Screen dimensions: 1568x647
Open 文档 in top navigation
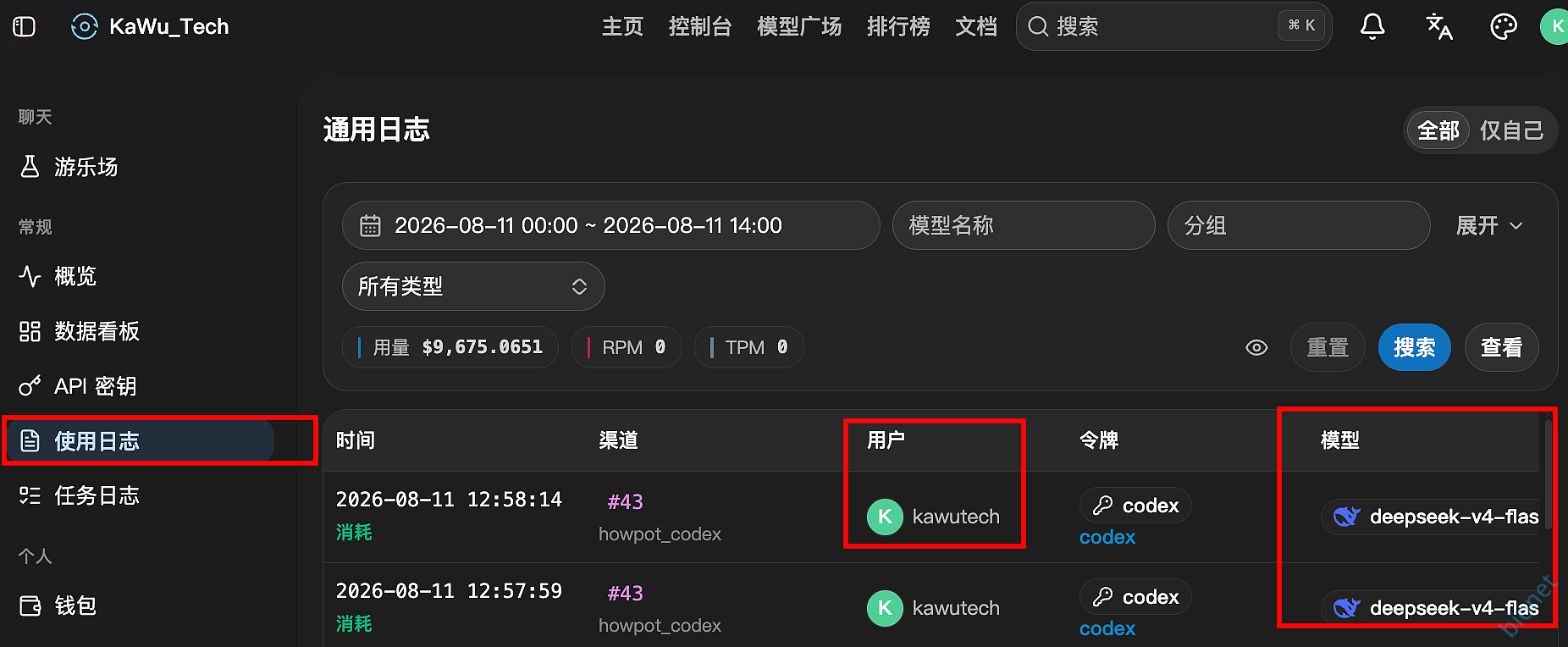pyautogui.click(x=976, y=27)
